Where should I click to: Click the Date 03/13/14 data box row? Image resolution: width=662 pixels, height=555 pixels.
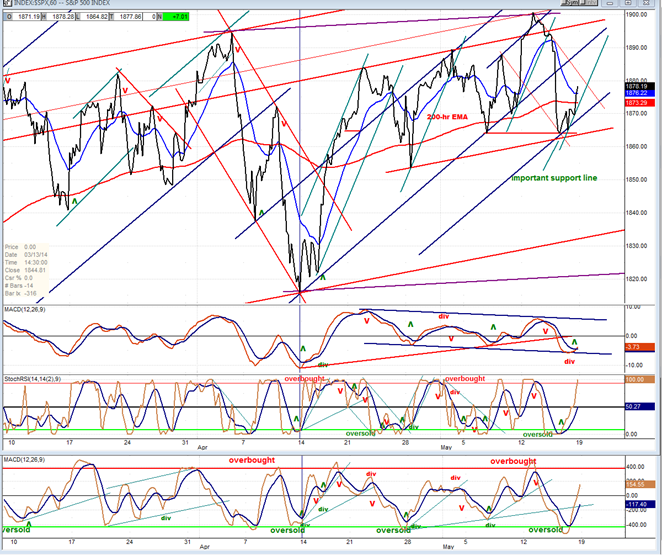pos(26,255)
